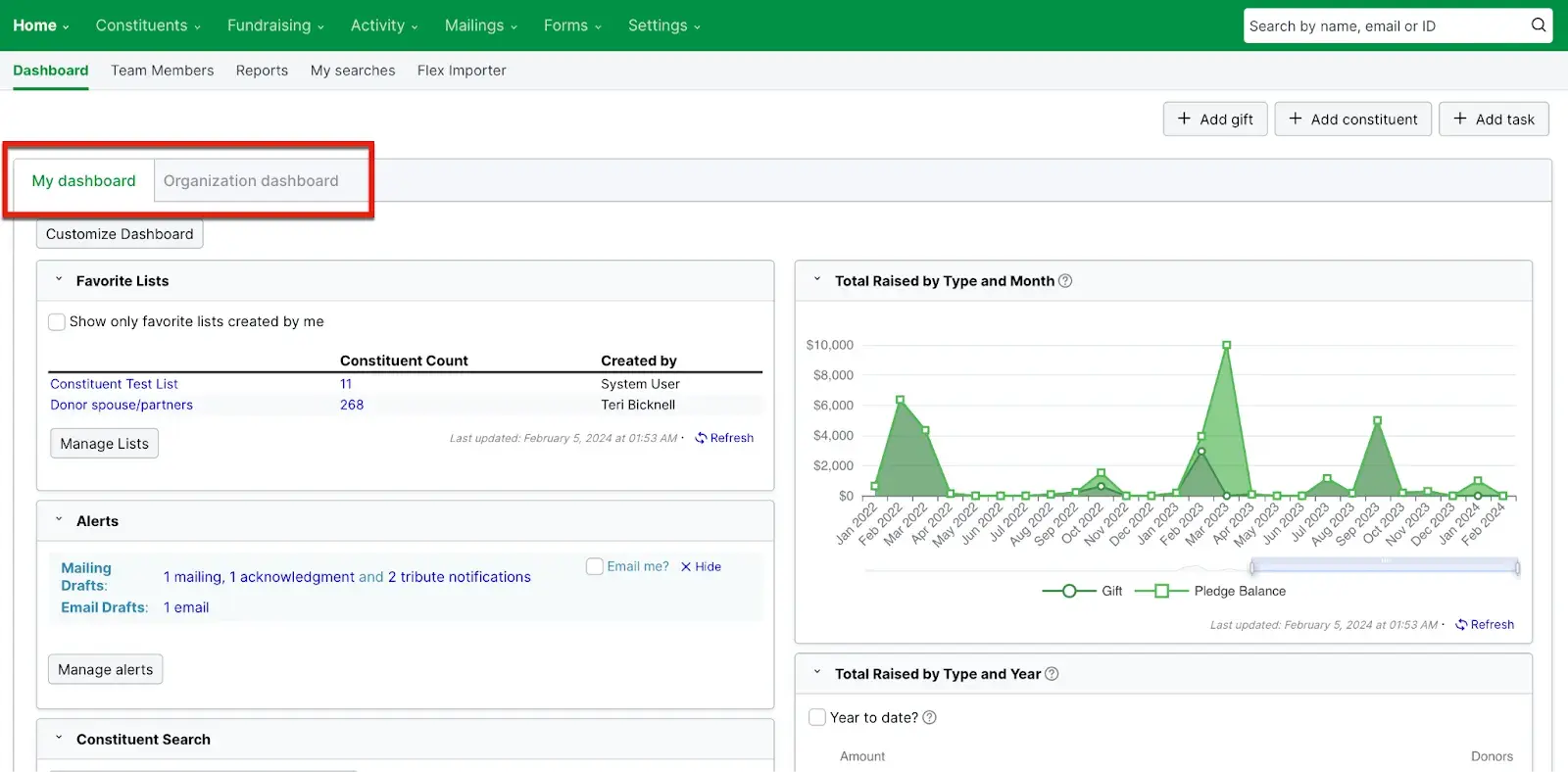Viewport: 1568px width, 772px height.
Task: Open the Fundraising dropdown menu
Action: [x=274, y=25]
